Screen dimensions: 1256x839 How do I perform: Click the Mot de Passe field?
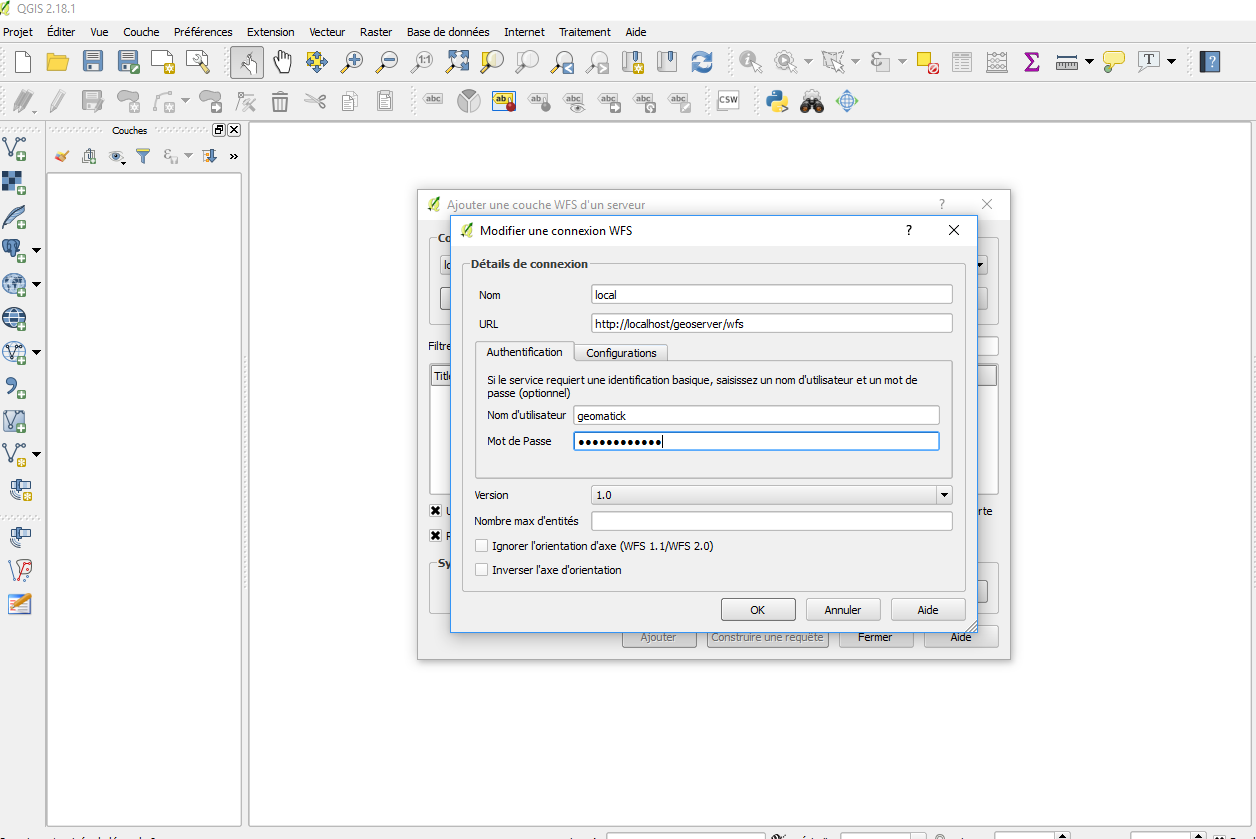(756, 441)
